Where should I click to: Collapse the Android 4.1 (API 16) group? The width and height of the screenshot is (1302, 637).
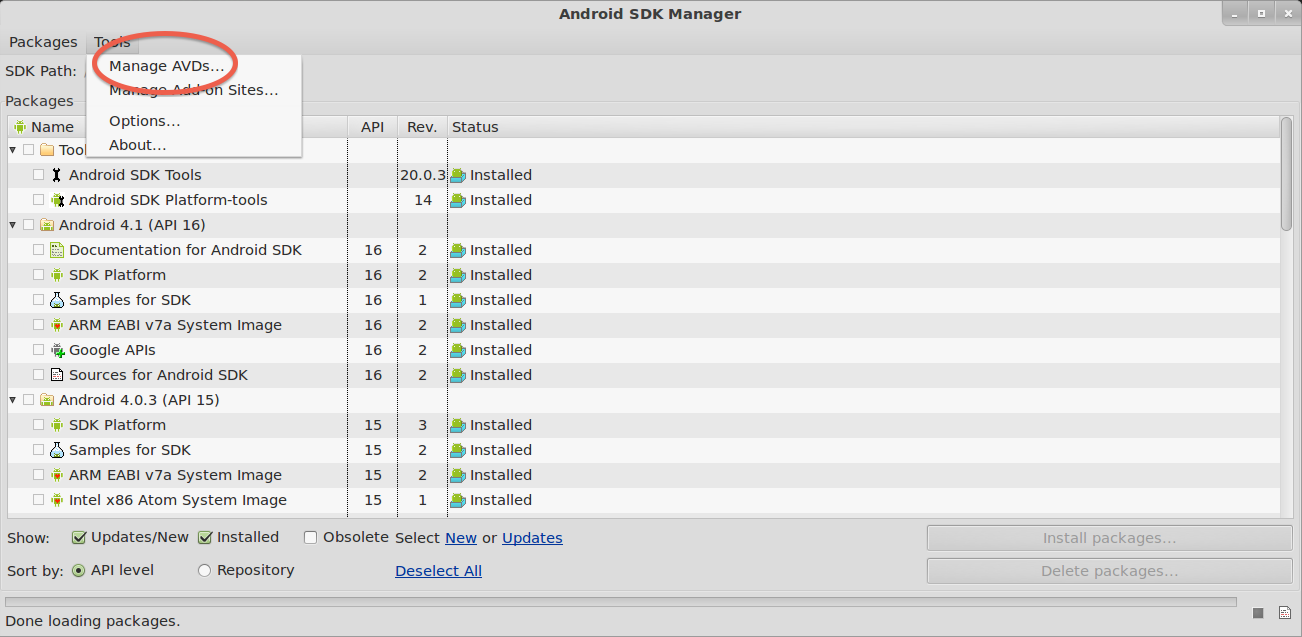(x=13, y=225)
